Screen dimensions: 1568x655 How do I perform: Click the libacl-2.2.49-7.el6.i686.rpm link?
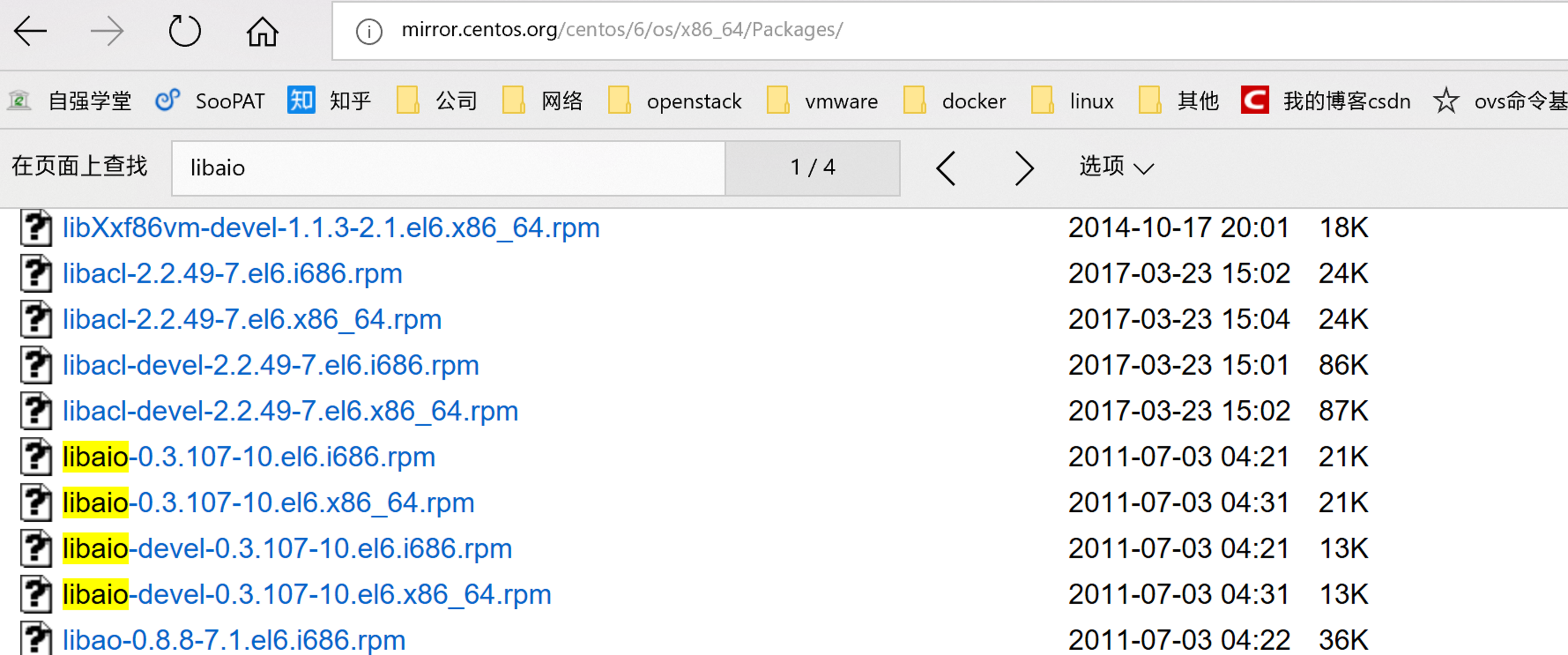tap(233, 273)
